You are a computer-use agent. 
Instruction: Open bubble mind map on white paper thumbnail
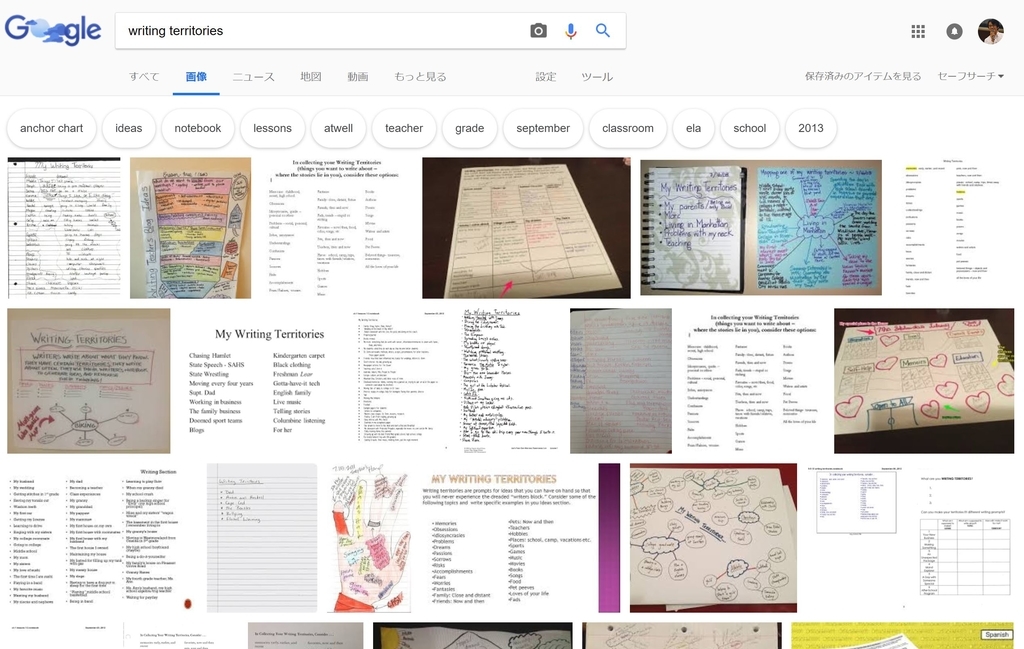click(713, 538)
